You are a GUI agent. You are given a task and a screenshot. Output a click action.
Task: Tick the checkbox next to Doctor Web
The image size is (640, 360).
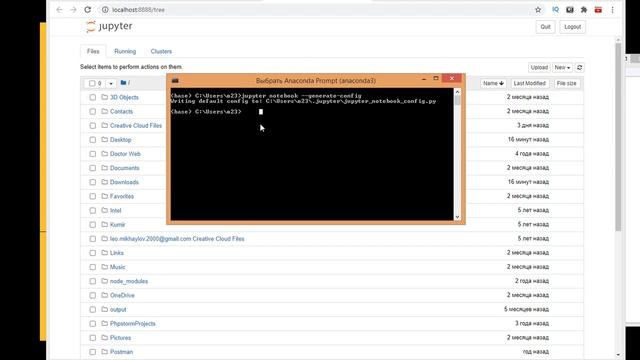click(93, 154)
